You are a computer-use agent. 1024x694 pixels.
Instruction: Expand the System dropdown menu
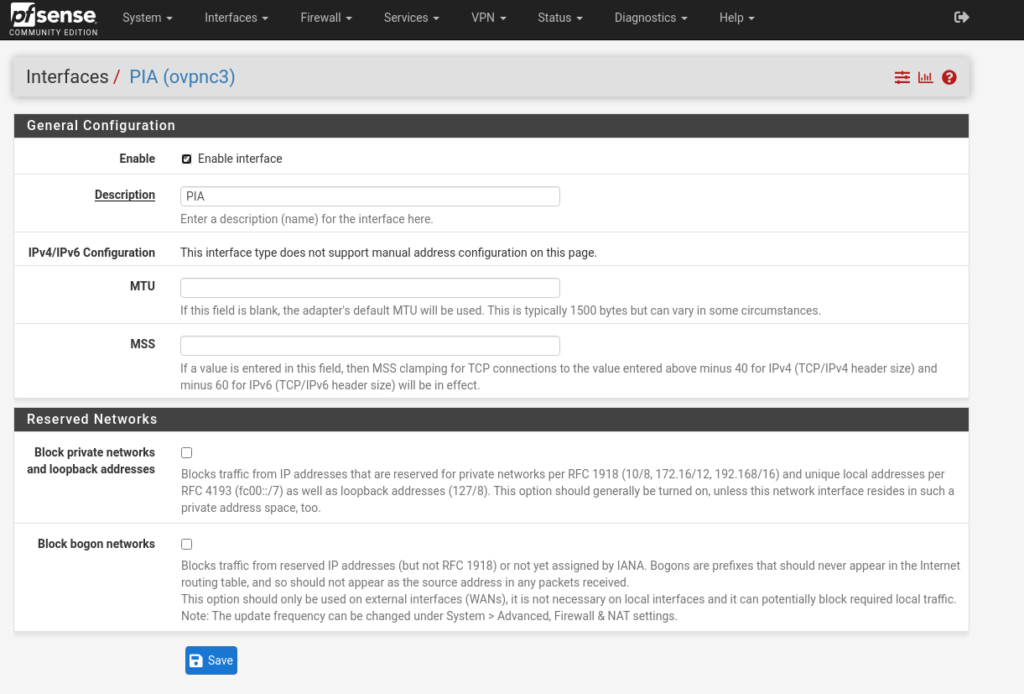click(x=147, y=18)
